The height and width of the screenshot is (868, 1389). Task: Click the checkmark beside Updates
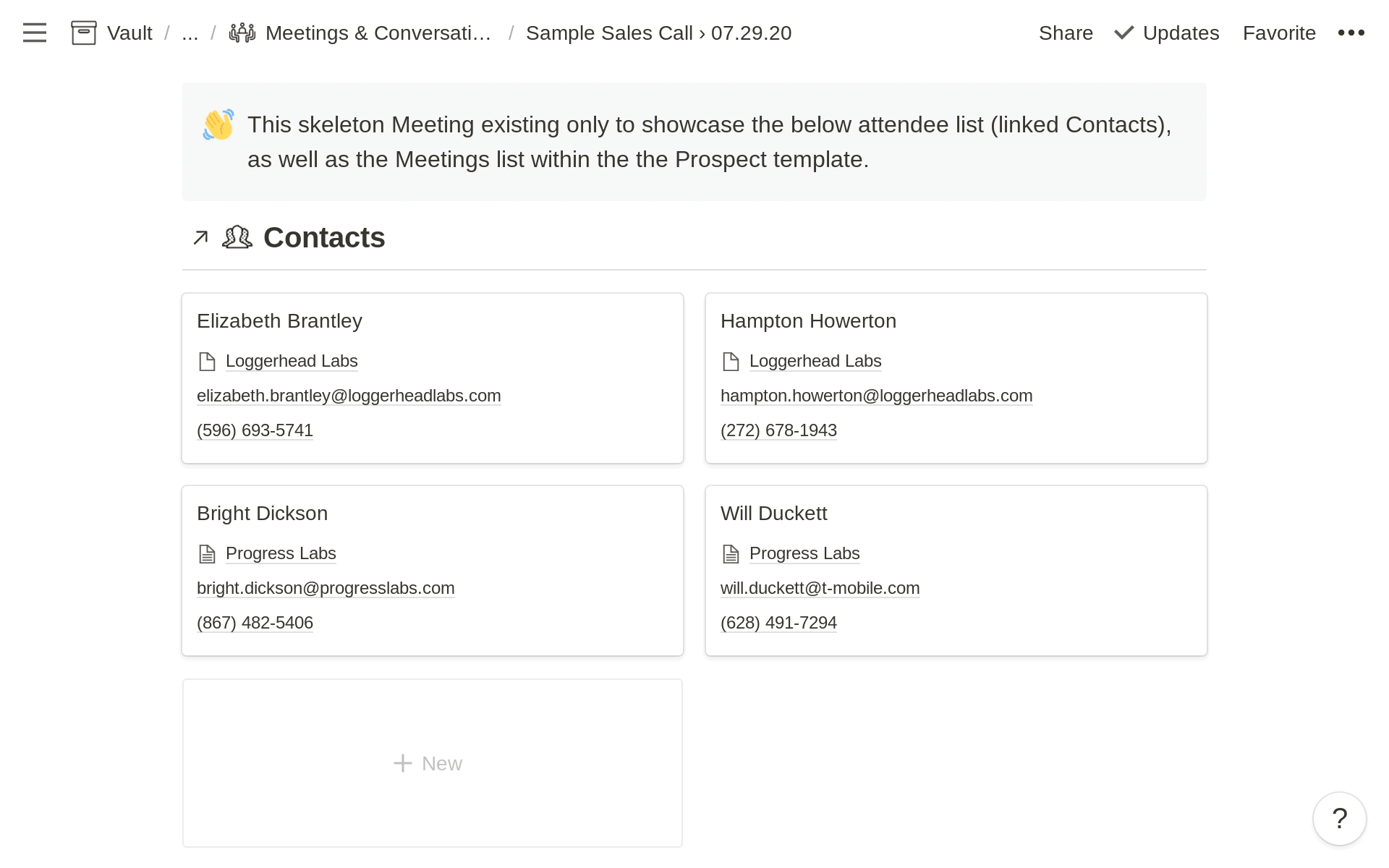pos(1123,33)
